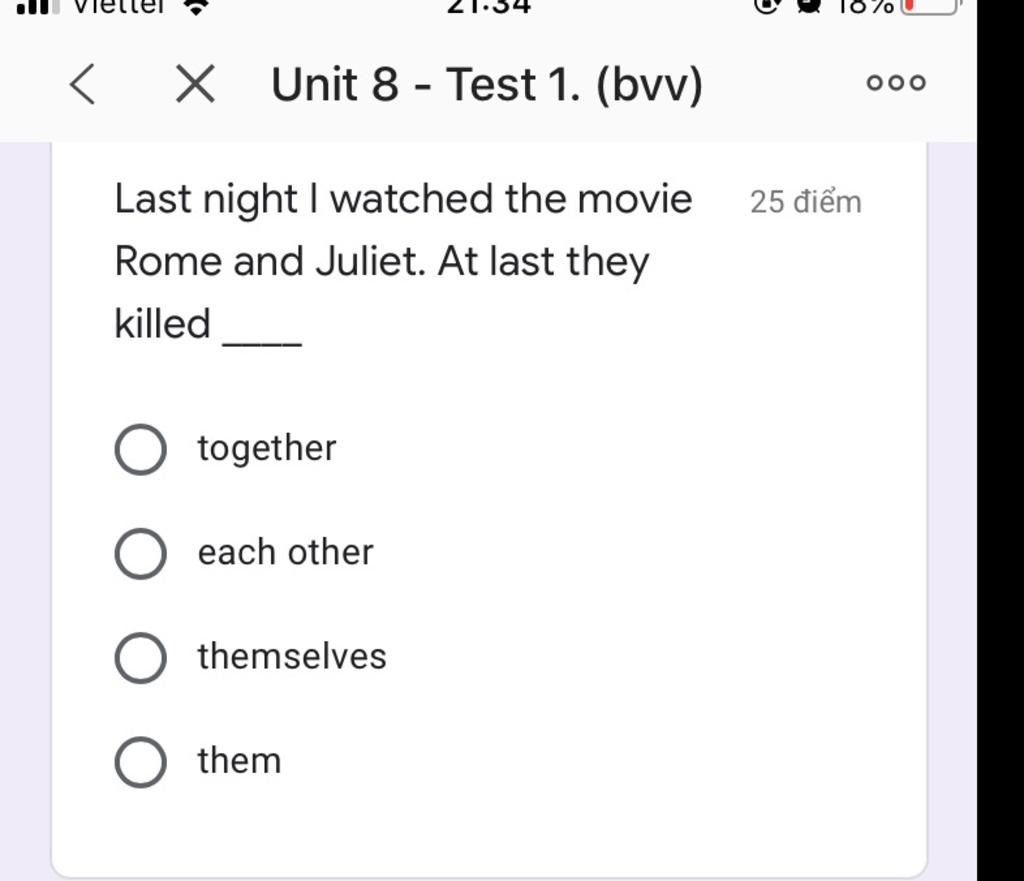The image size is (1024, 881).
Task: Tap the 'them' answer label
Action: click(x=239, y=761)
